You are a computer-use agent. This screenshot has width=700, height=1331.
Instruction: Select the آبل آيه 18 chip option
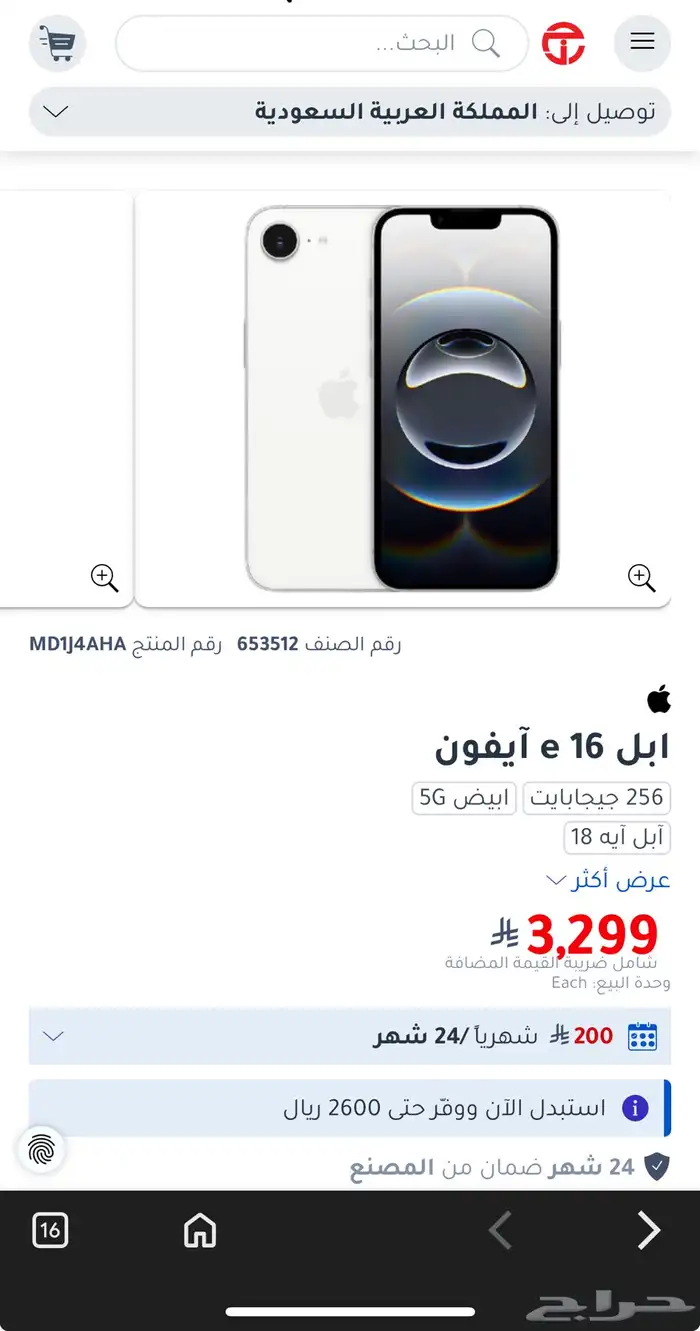coord(617,836)
